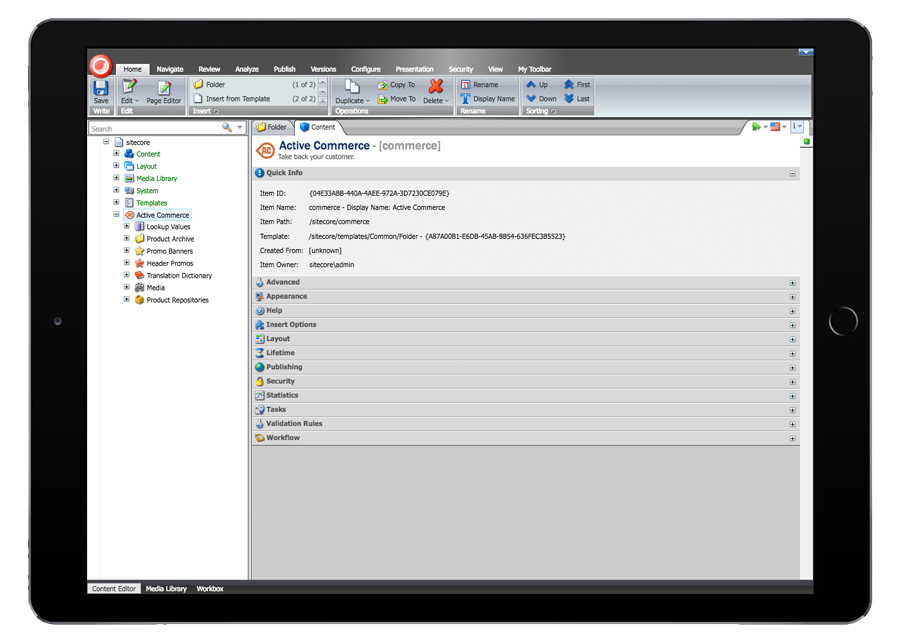This screenshot has height=643, width=900.
Task: Collapse the Active Commerce tree node
Action: (116, 214)
